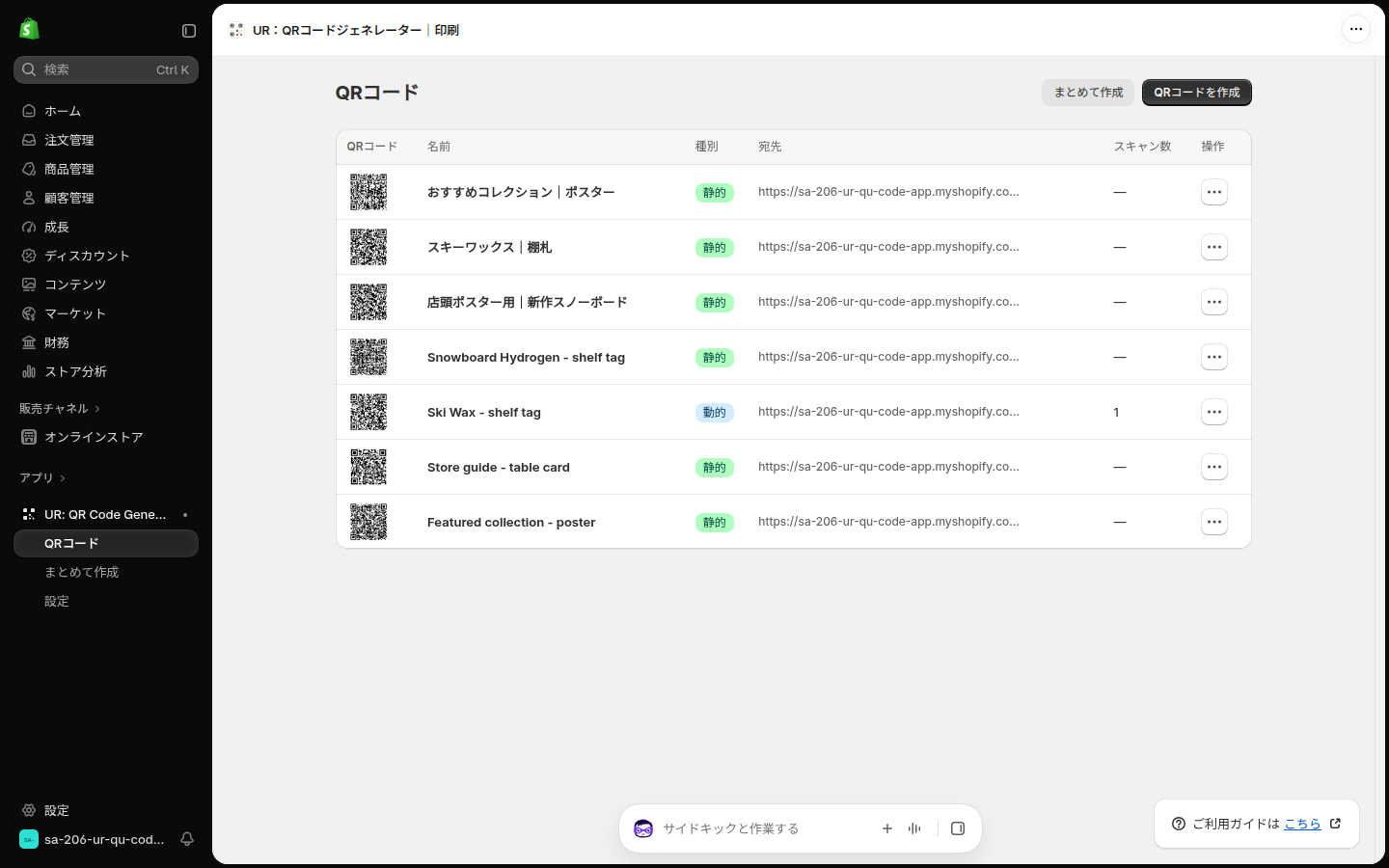Follow the こちら usage guide link

click(1302, 824)
